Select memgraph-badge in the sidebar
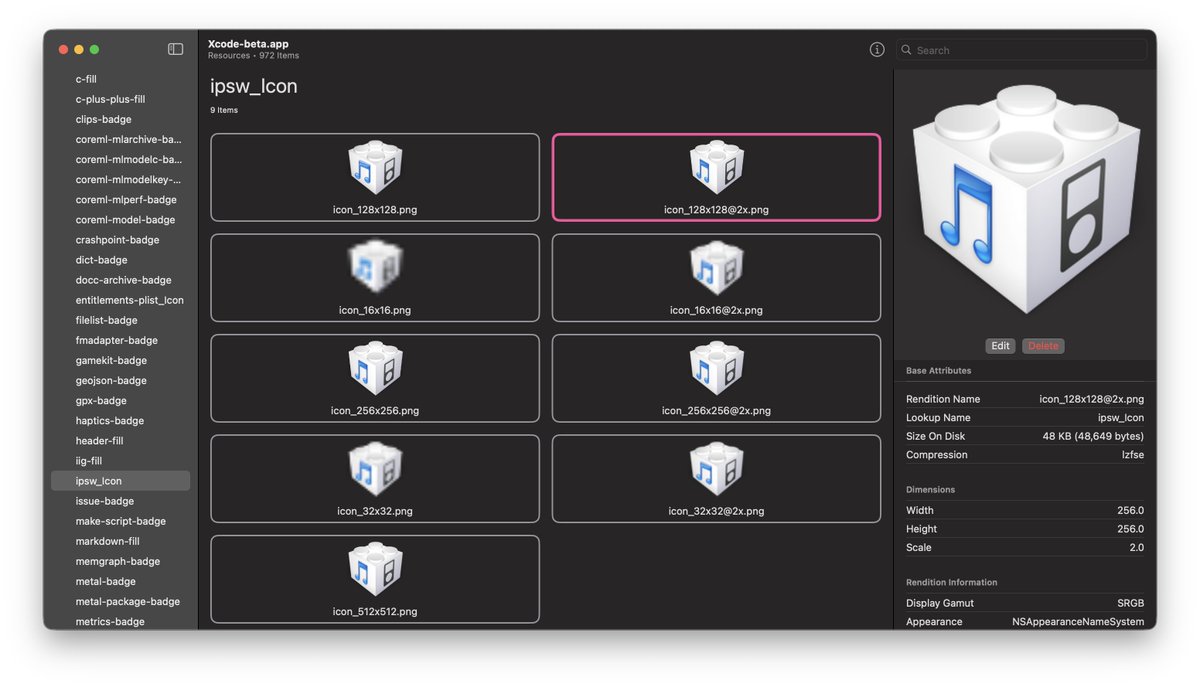The width and height of the screenshot is (1200, 687). point(120,561)
